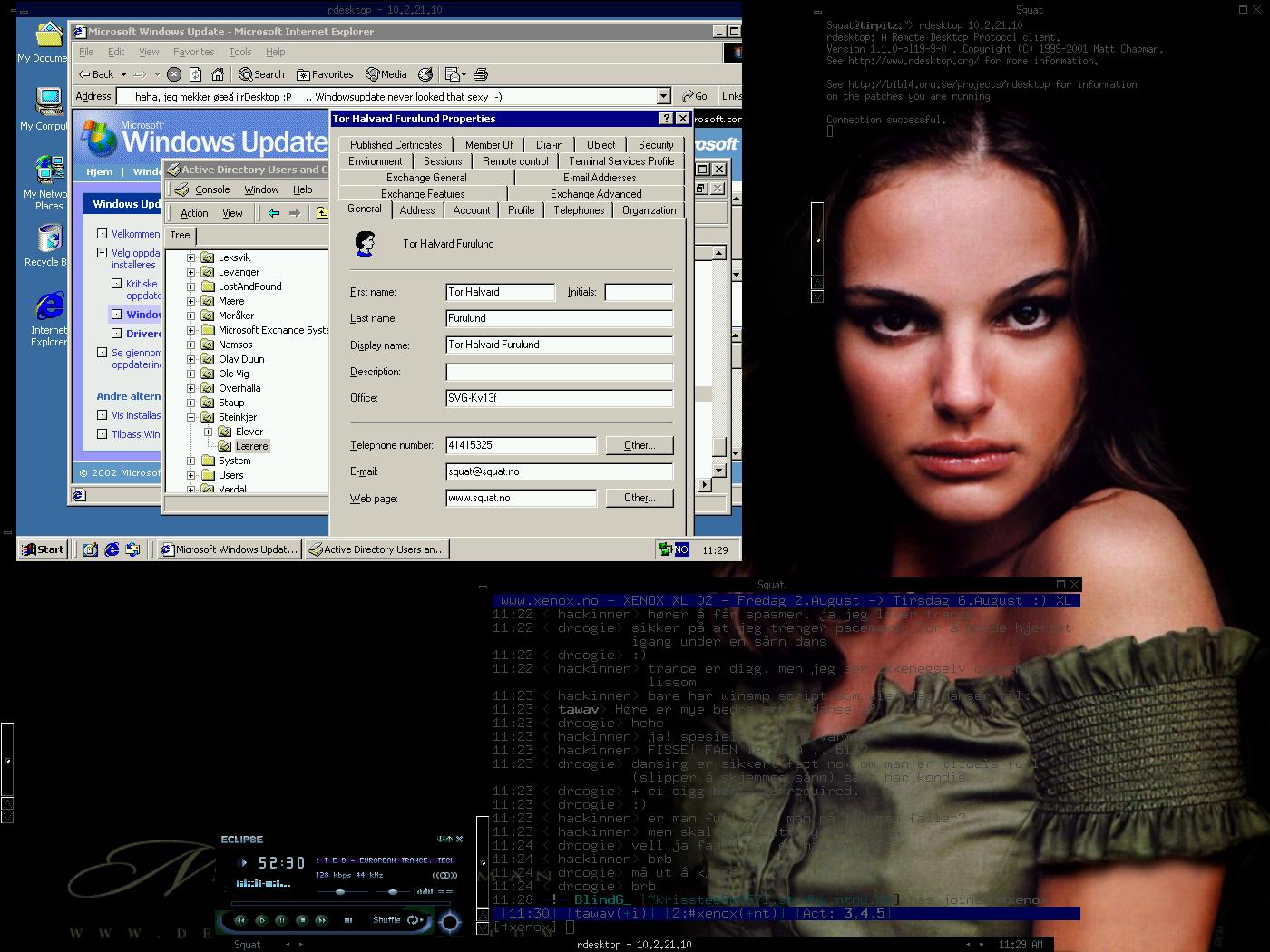Toggle Velkommen box in Windows Update sidebar

pyautogui.click(x=103, y=234)
